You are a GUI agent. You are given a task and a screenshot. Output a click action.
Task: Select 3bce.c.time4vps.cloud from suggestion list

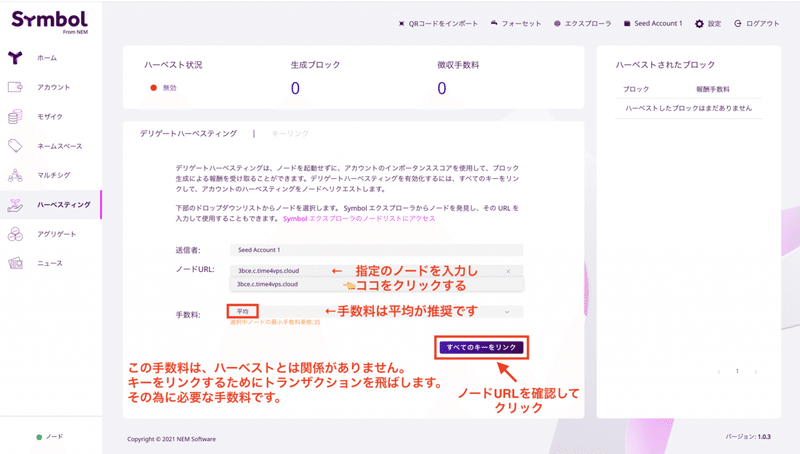tap(377, 284)
